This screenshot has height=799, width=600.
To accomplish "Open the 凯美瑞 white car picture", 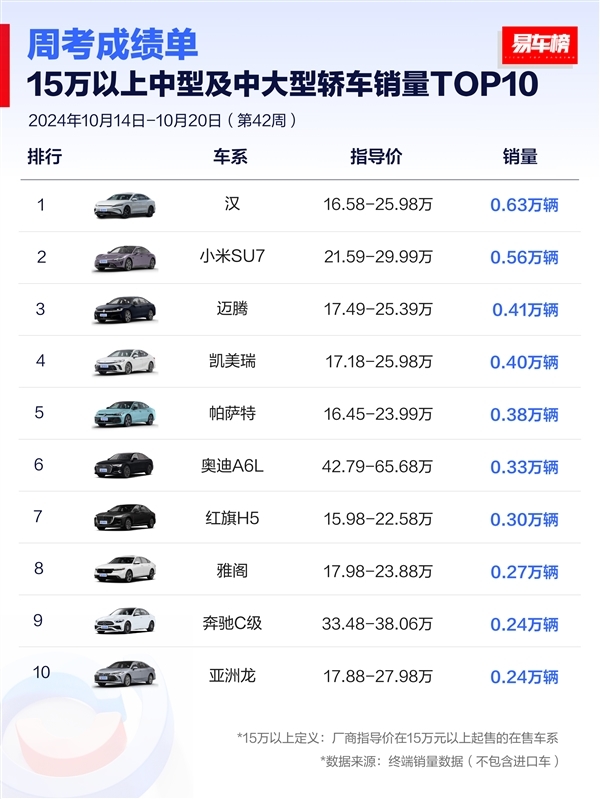I will 125,362.
